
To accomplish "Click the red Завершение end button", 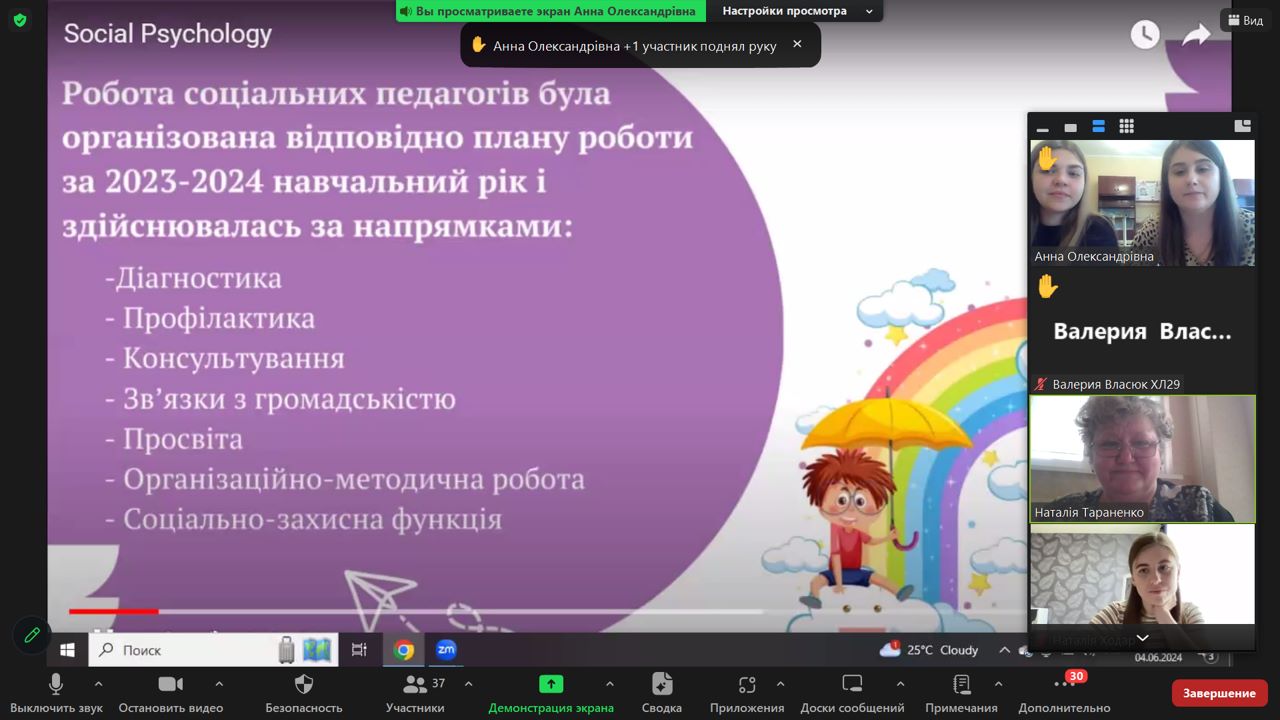I will (x=1219, y=693).
